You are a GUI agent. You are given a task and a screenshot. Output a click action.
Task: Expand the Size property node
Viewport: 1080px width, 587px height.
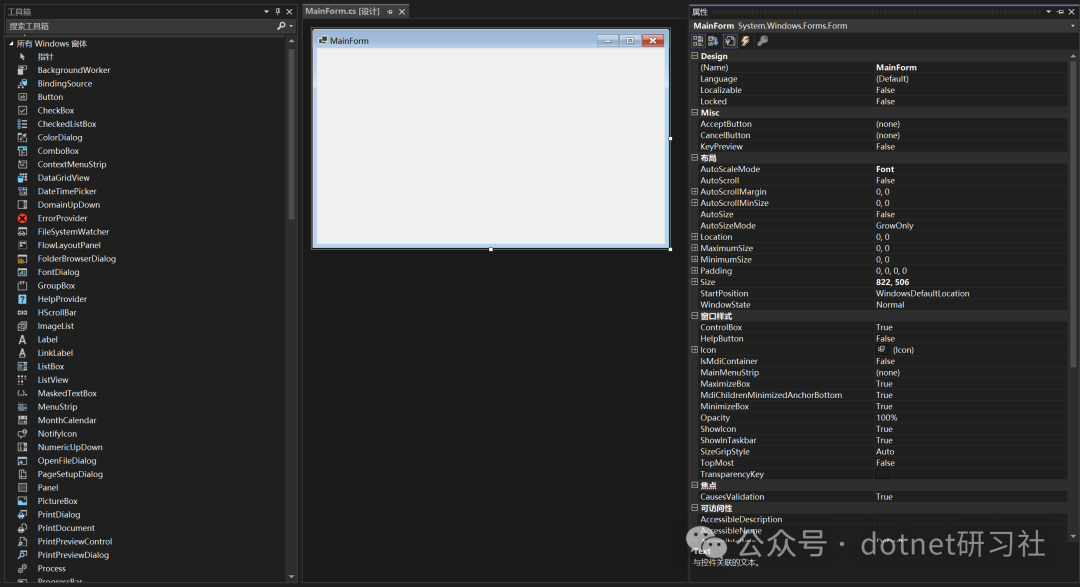pyautogui.click(x=695, y=282)
